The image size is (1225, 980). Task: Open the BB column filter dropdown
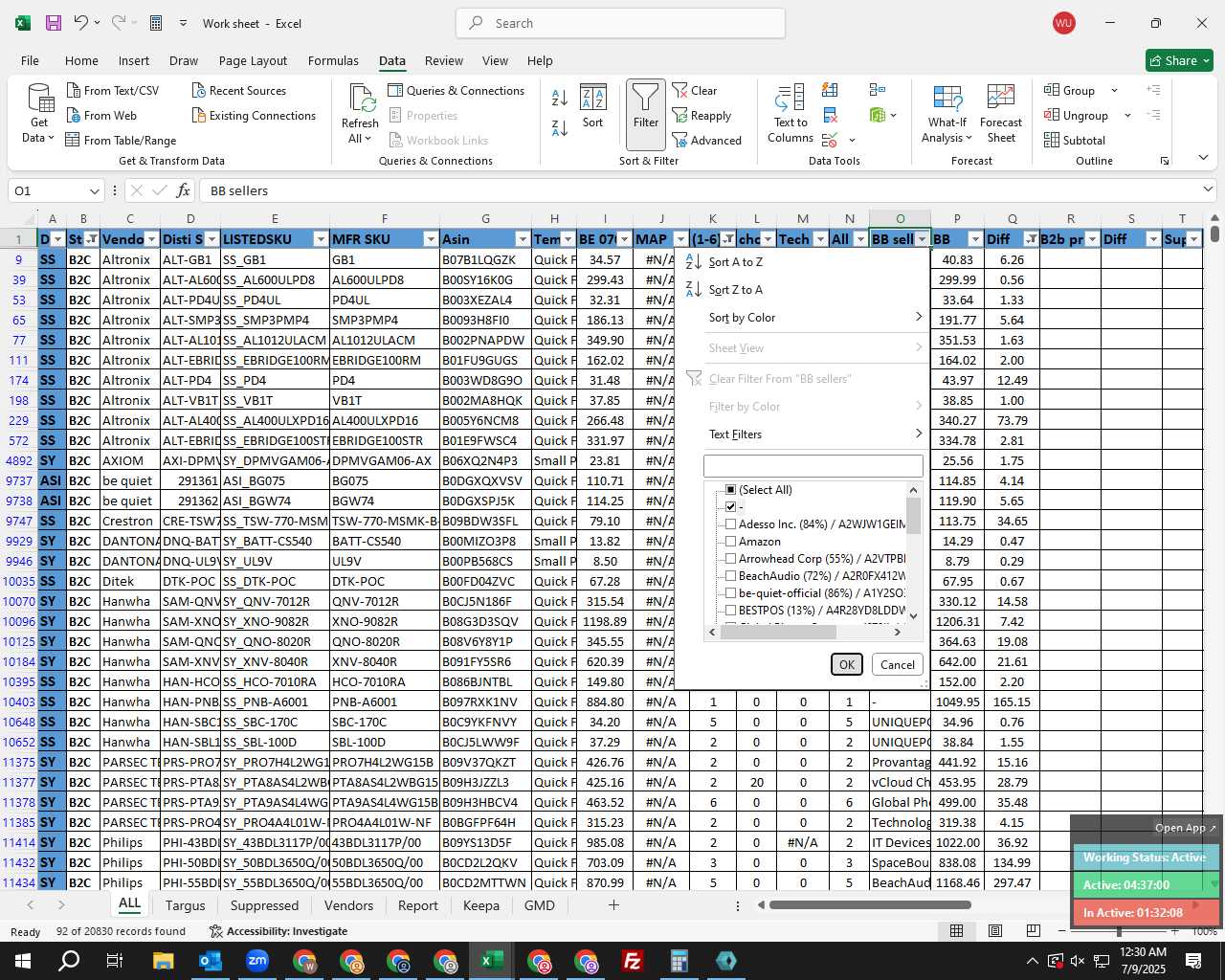tap(975, 239)
